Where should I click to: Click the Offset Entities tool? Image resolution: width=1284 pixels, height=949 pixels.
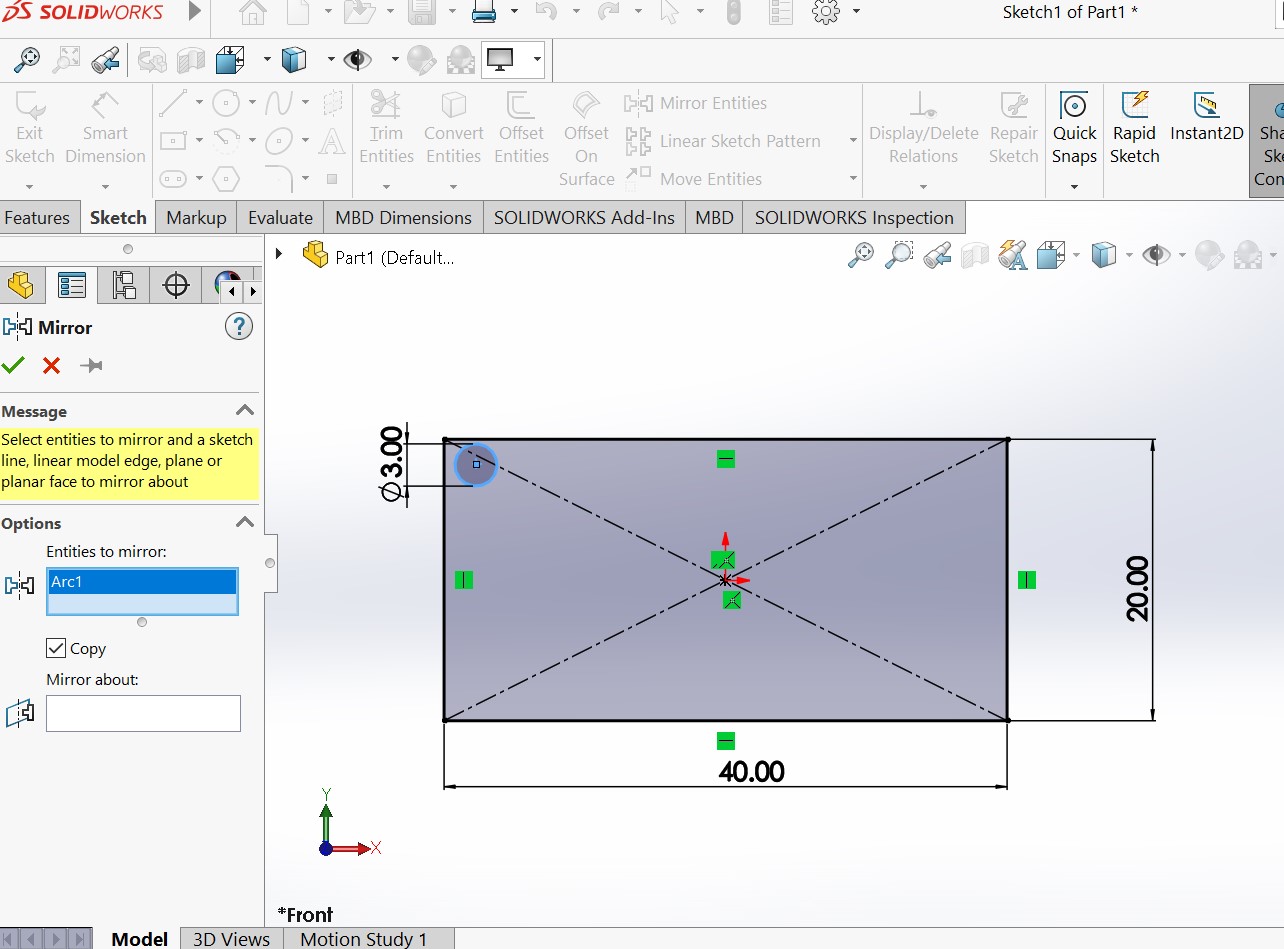[521, 128]
